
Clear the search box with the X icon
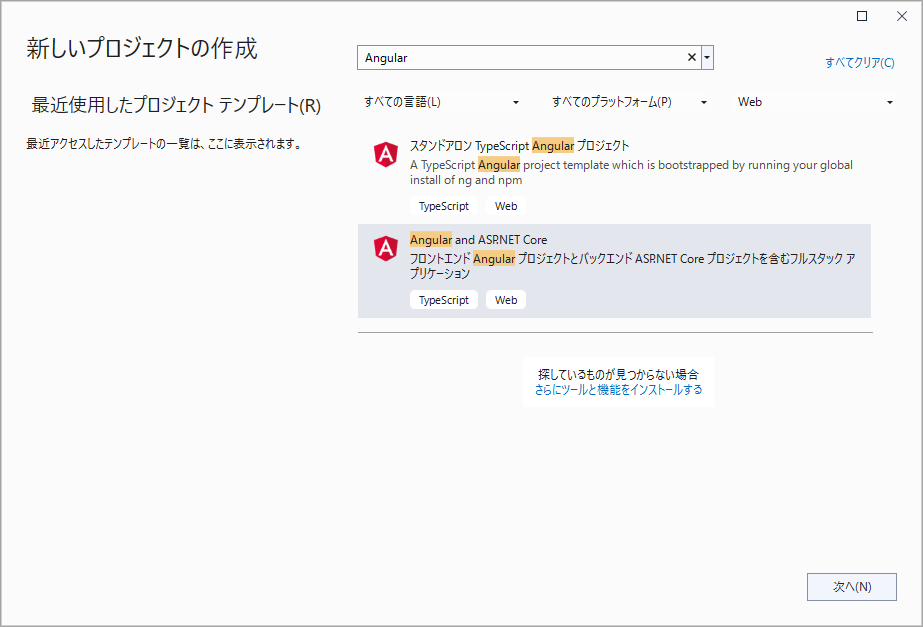[x=692, y=57]
